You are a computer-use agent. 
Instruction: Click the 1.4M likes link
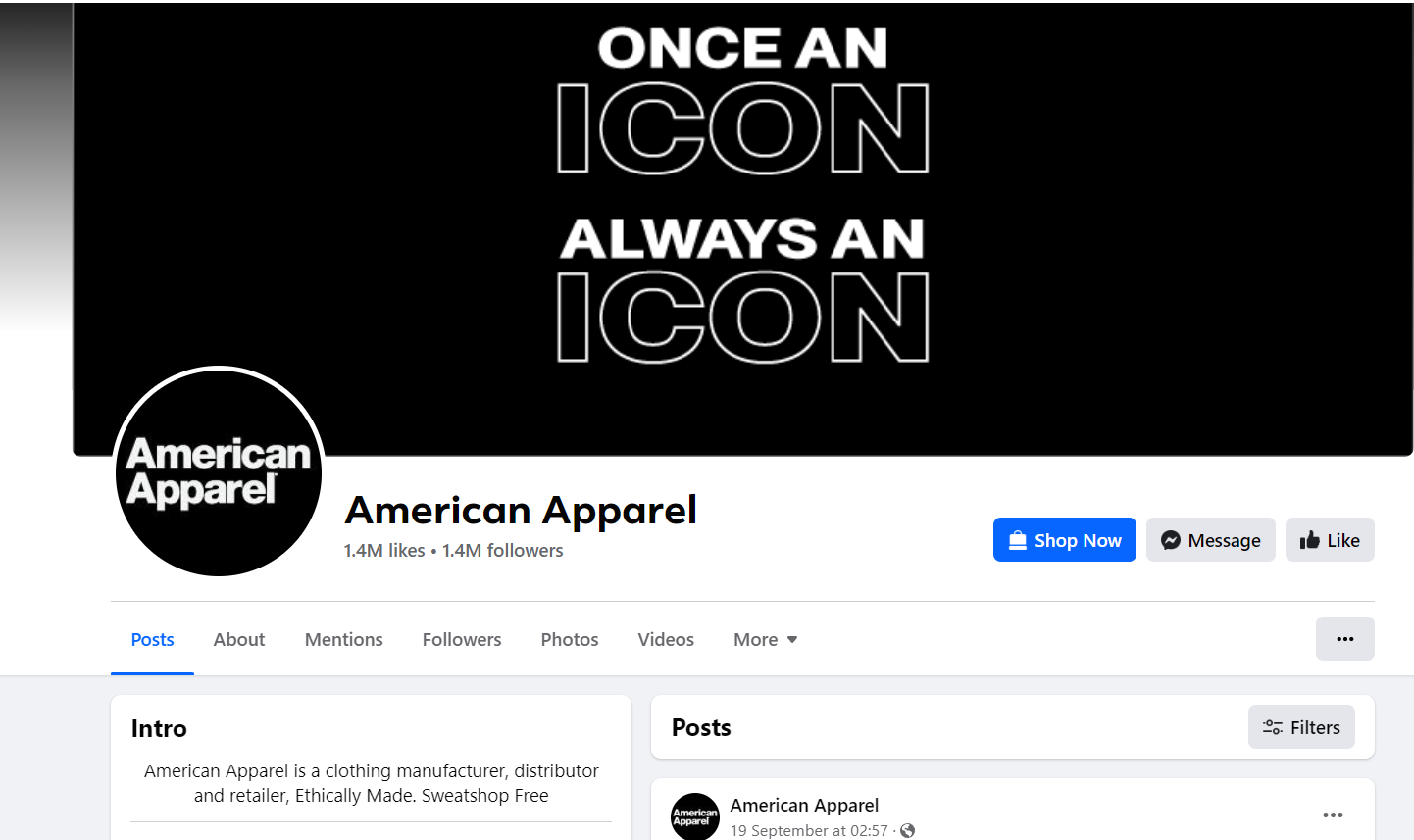pyautogui.click(x=384, y=551)
